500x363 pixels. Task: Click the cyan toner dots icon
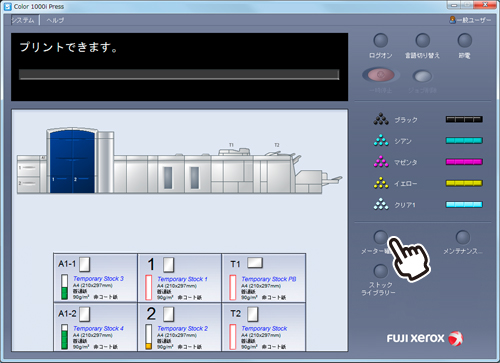(x=381, y=141)
